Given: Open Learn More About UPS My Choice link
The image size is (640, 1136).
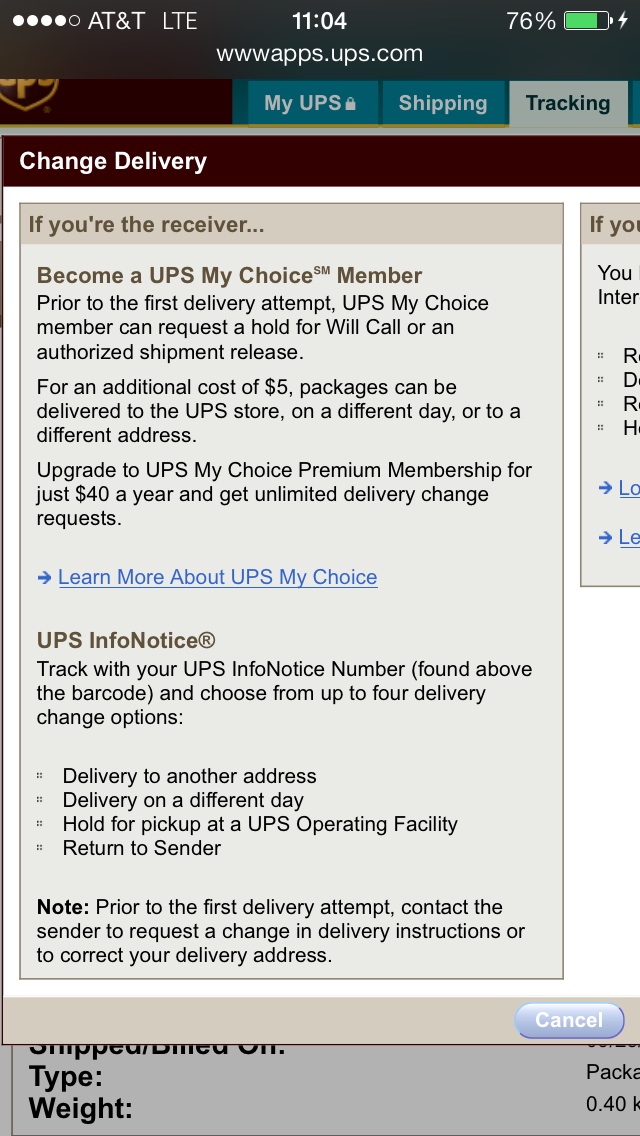Looking at the screenshot, I should 217,577.
